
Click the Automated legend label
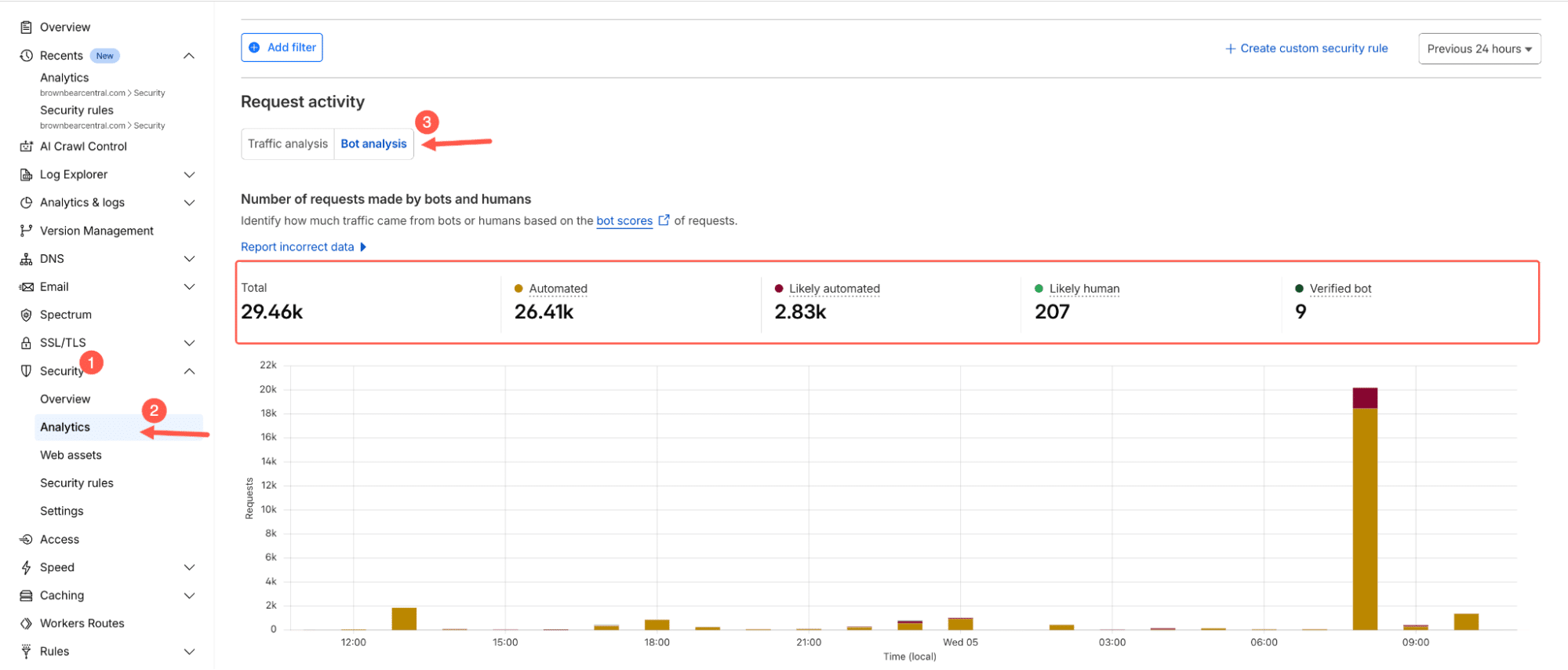click(x=558, y=289)
